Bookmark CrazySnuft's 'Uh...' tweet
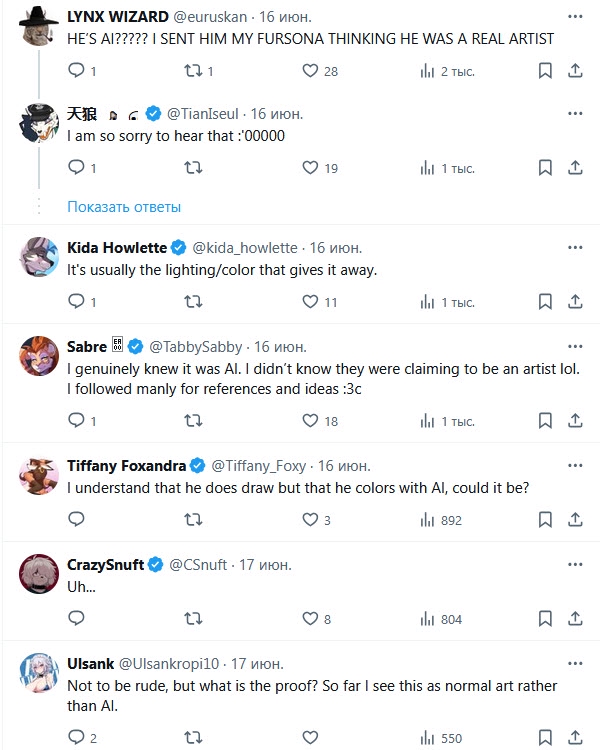The image size is (600, 750). [x=545, y=619]
